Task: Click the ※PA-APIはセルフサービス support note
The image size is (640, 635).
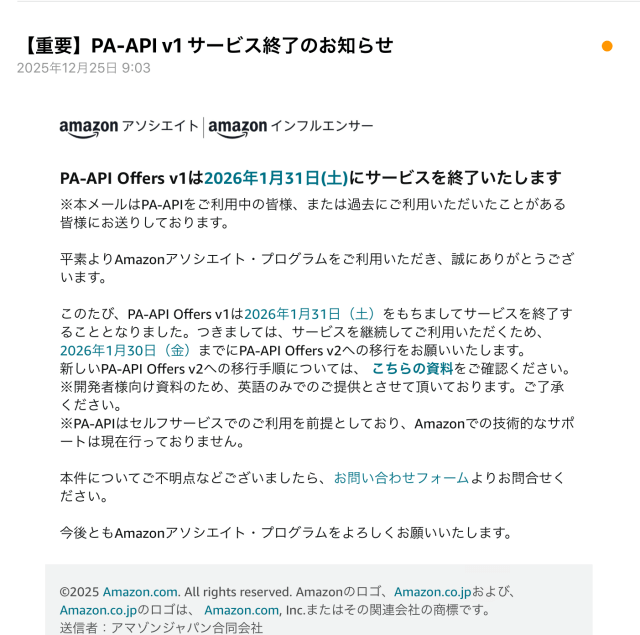Action: point(317,432)
